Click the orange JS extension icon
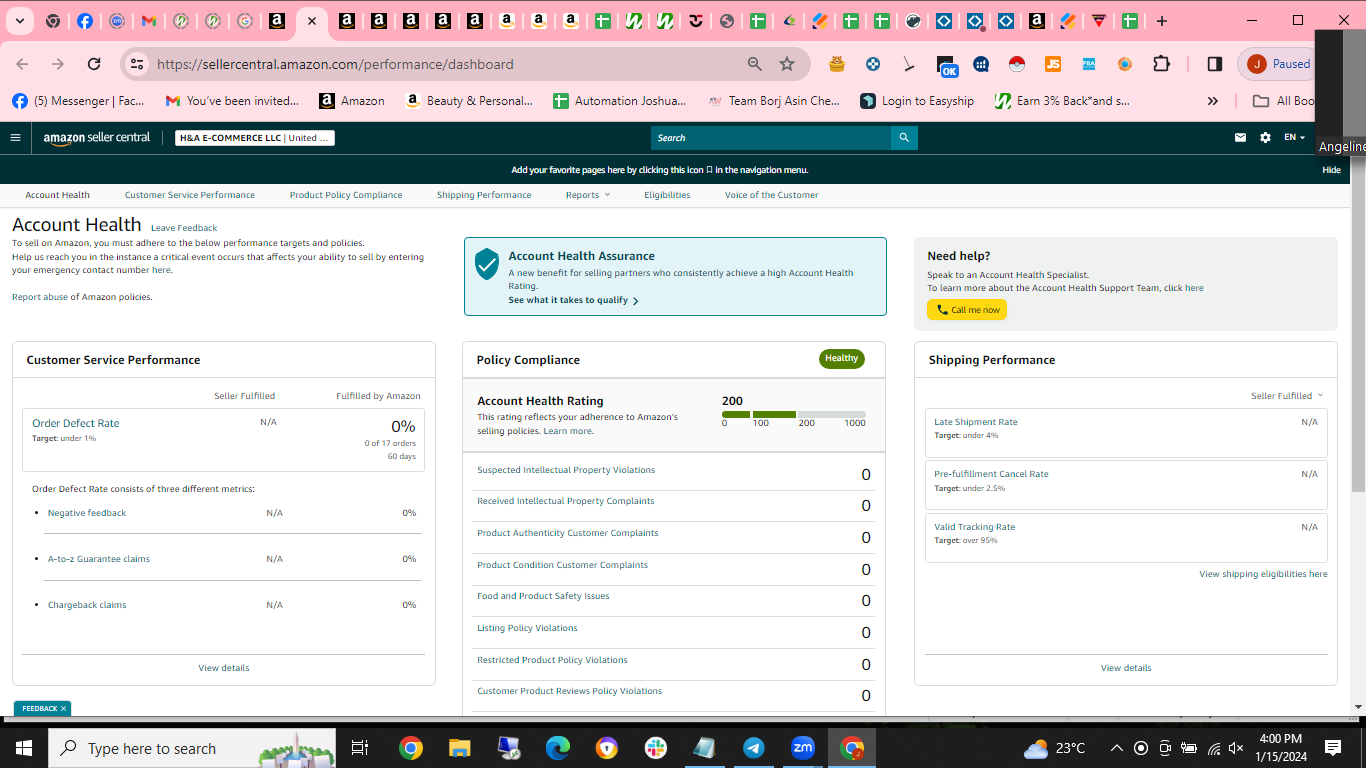Image resolution: width=1366 pixels, height=768 pixels. [1053, 64]
